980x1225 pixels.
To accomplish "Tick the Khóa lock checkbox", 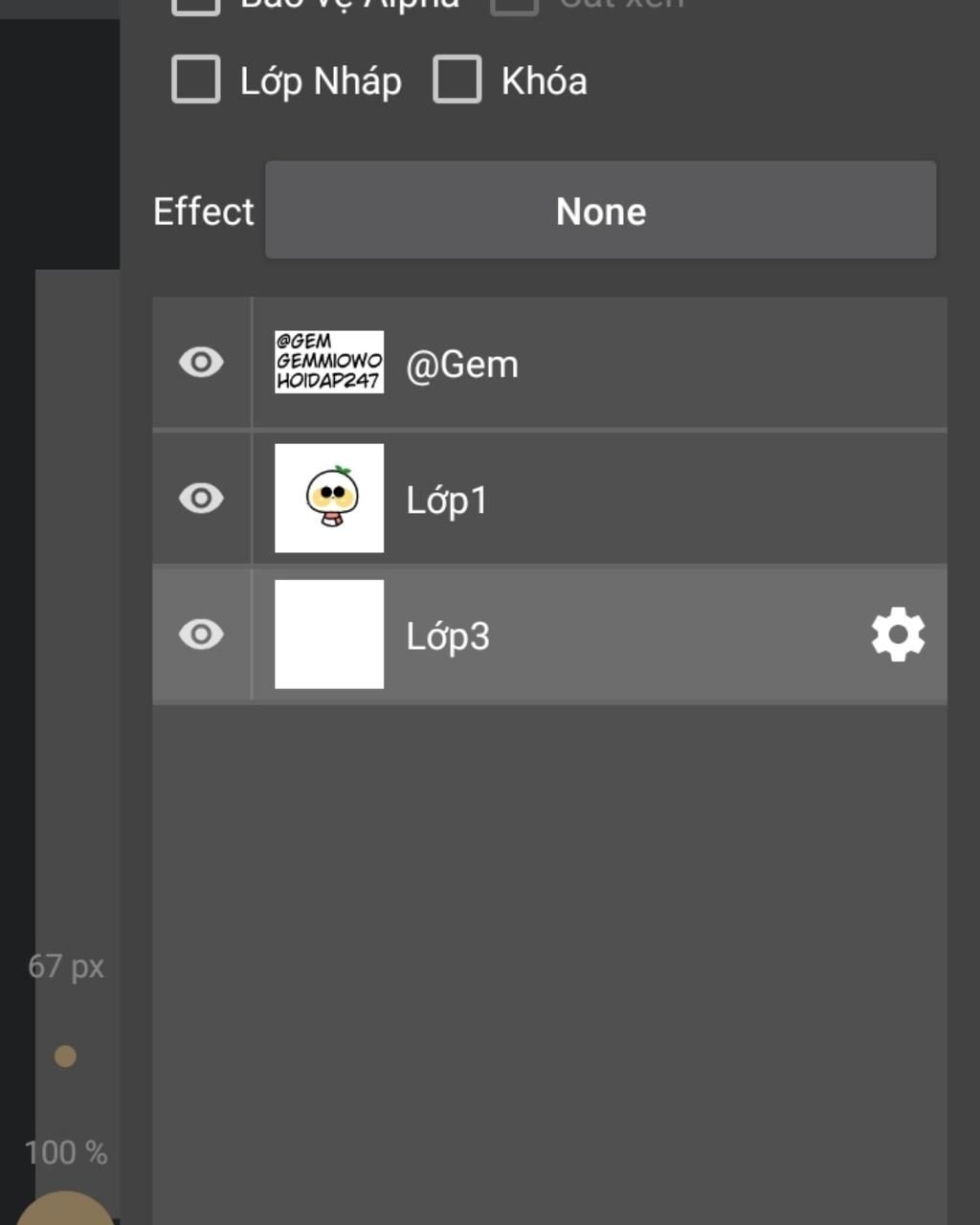I will point(457,79).
